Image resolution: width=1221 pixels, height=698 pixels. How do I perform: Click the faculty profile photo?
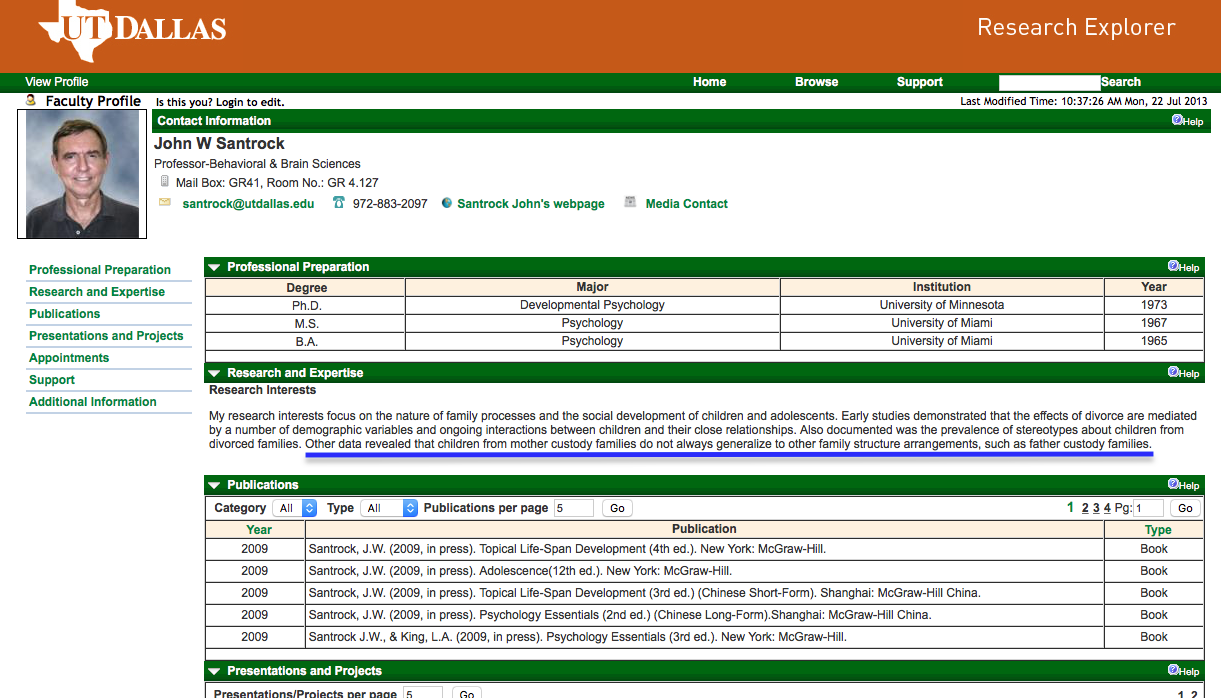[x=82, y=173]
